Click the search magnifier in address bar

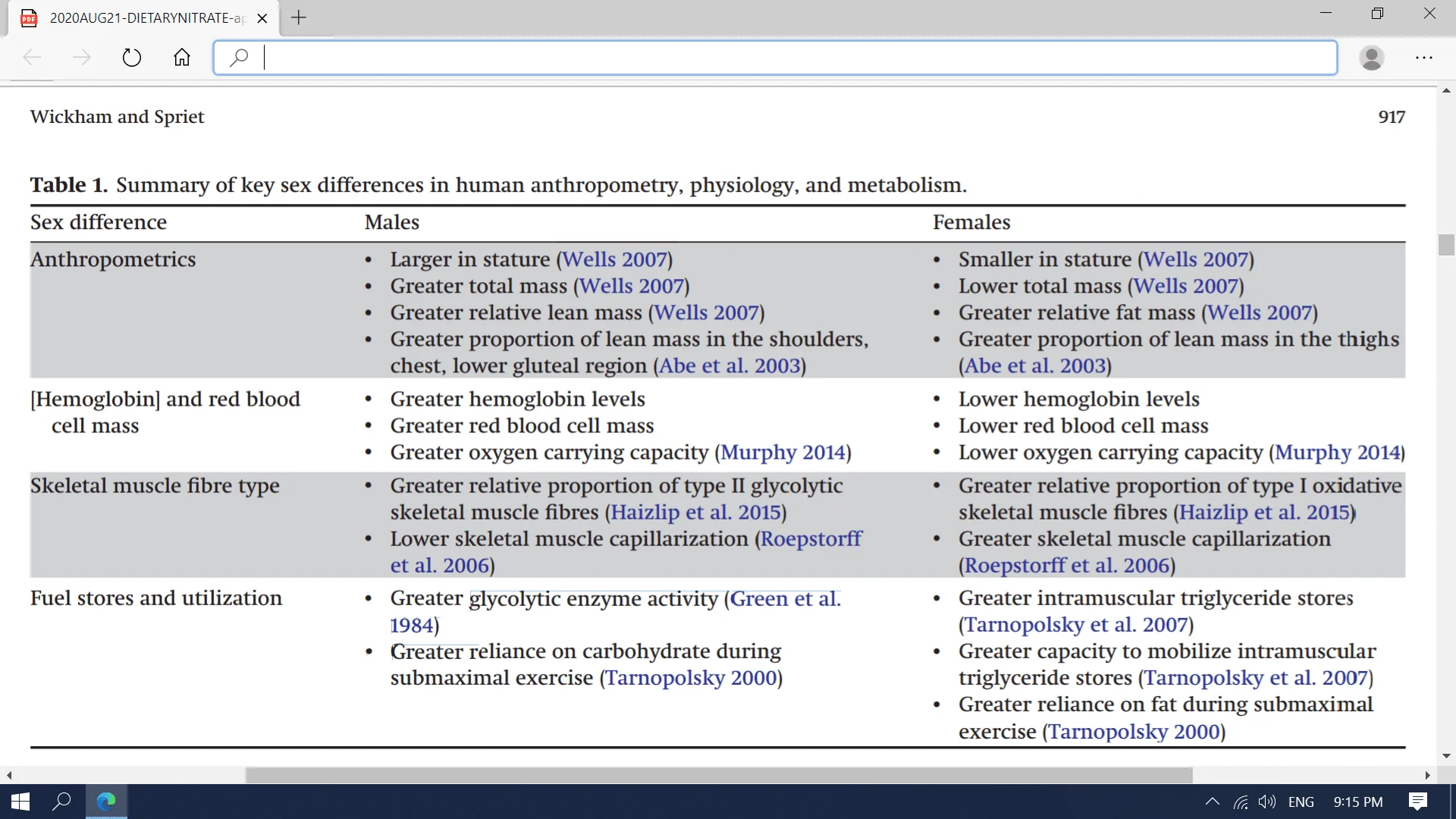[x=239, y=58]
